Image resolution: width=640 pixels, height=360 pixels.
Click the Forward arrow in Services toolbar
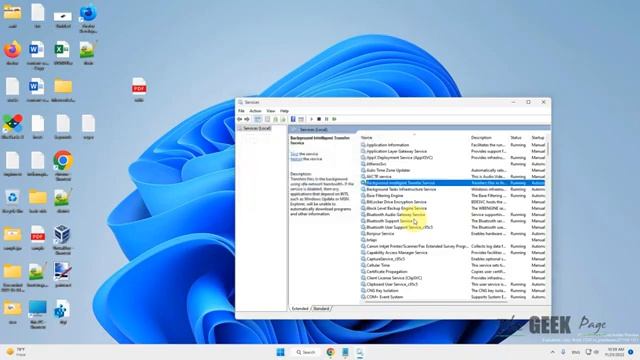247,119
